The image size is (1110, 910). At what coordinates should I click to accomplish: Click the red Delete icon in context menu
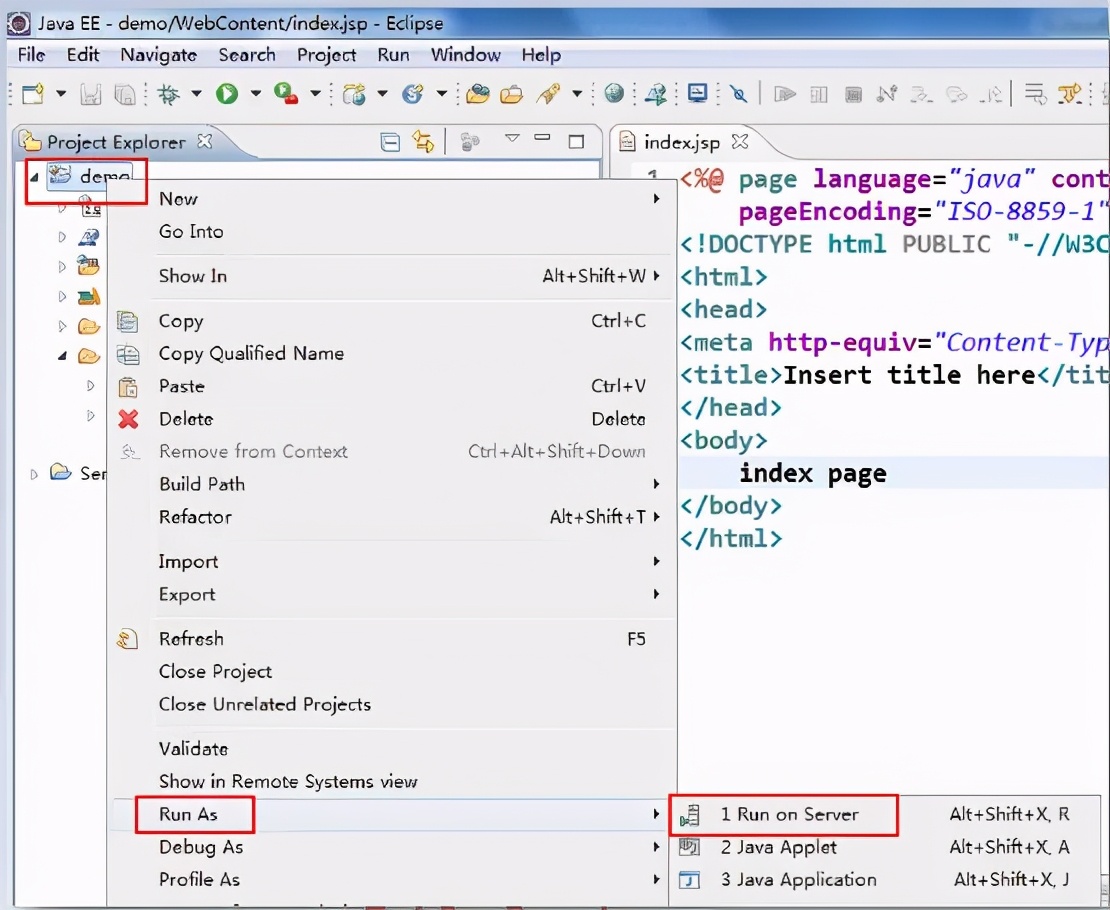[x=128, y=419]
